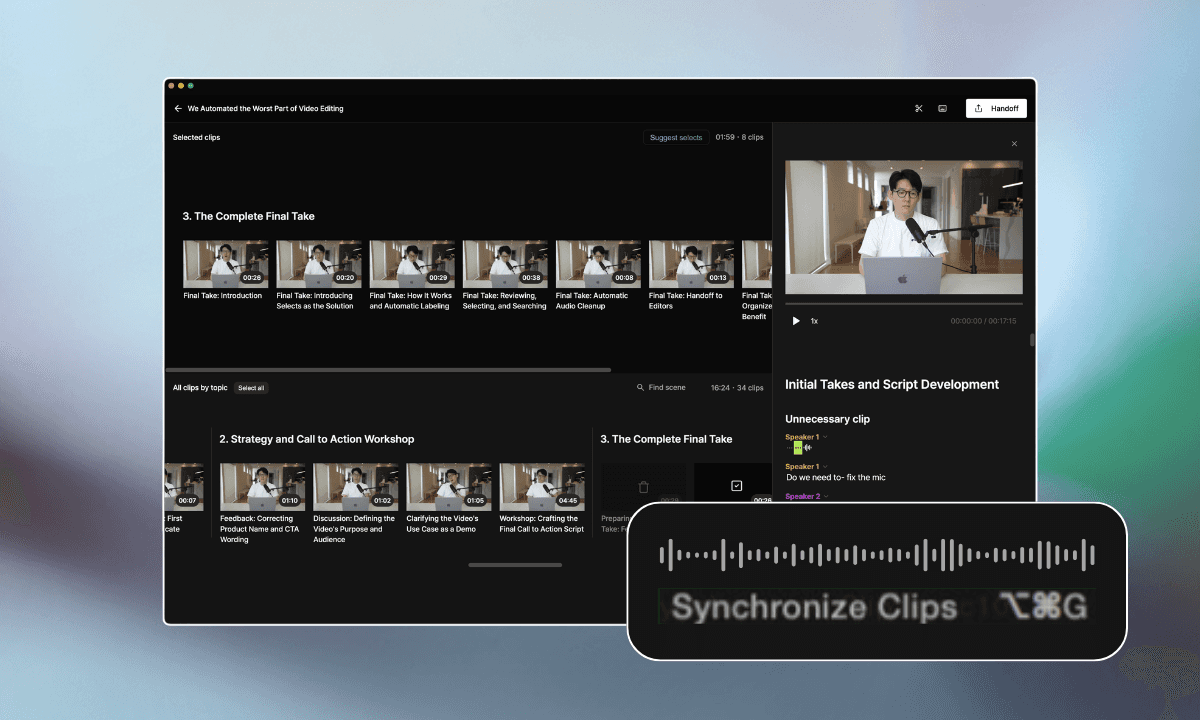The width and height of the screenshot is (1200, 720).
Task: Click the back arrow next to the project title
Action: [178, 108]
